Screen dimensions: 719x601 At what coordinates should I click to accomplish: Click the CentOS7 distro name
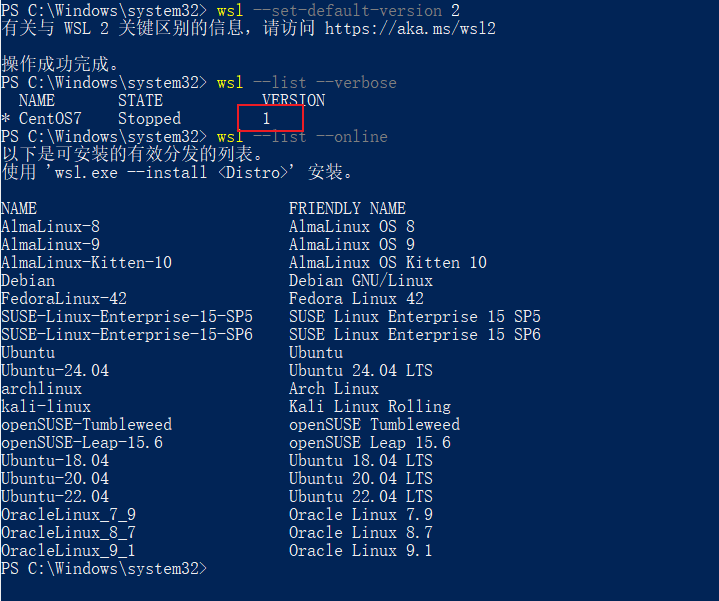(x=50, y=119)
